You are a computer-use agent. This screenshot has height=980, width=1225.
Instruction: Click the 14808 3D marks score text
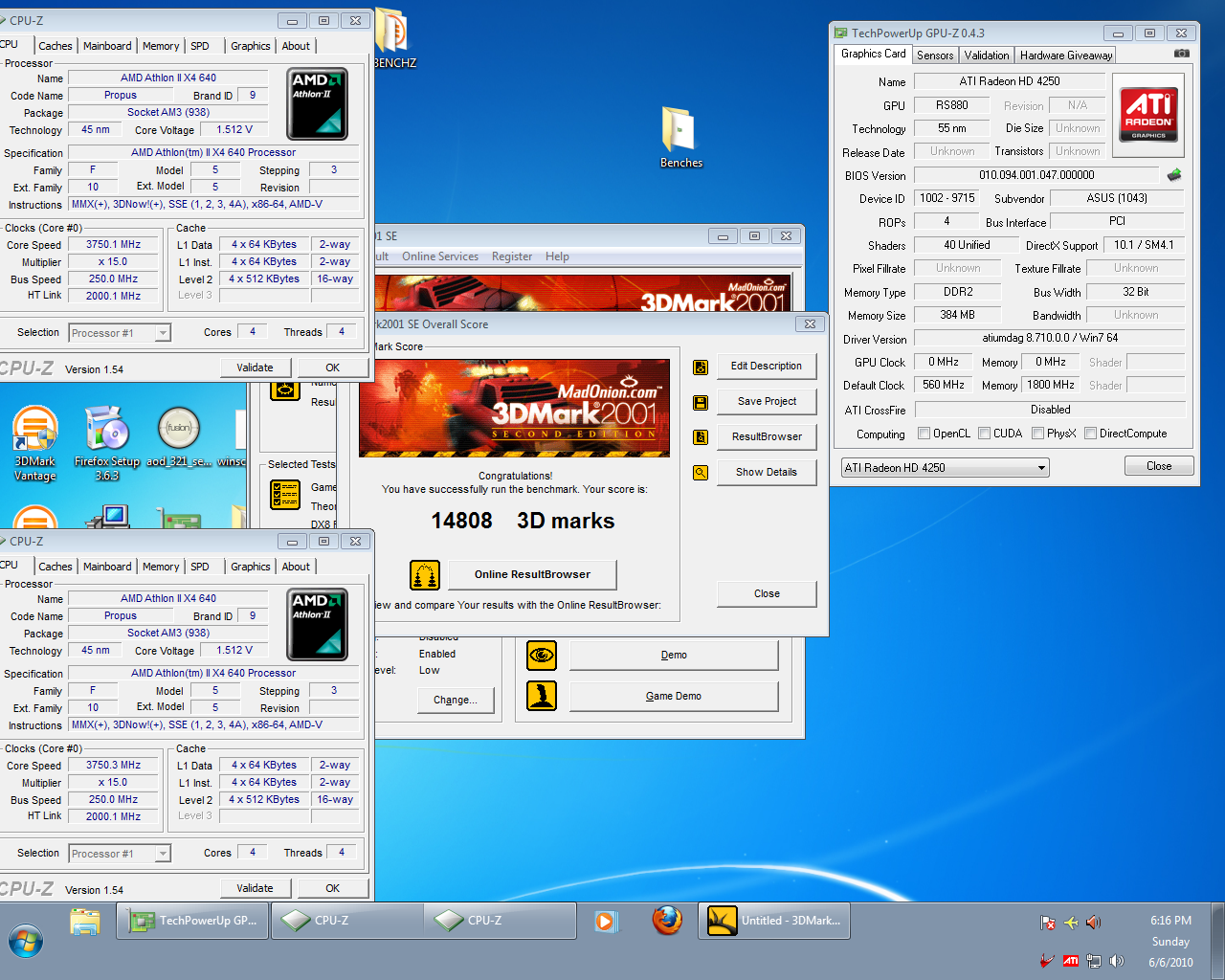(523, 521)
